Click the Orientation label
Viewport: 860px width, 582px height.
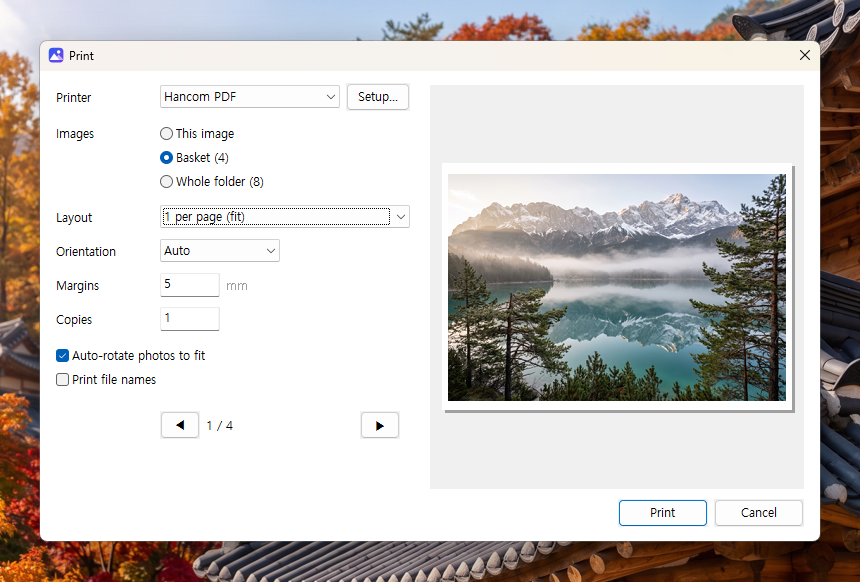[86, 252]
